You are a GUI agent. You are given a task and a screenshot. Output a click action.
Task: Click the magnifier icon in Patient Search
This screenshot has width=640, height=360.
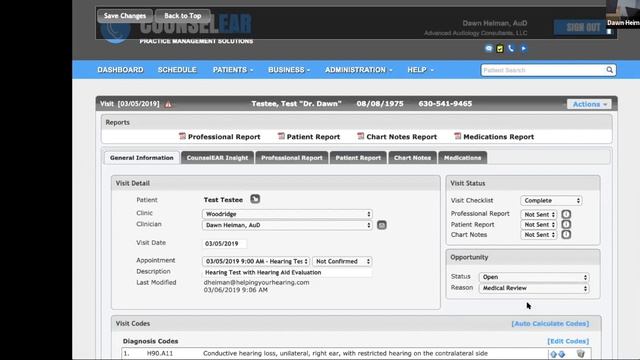609,70
